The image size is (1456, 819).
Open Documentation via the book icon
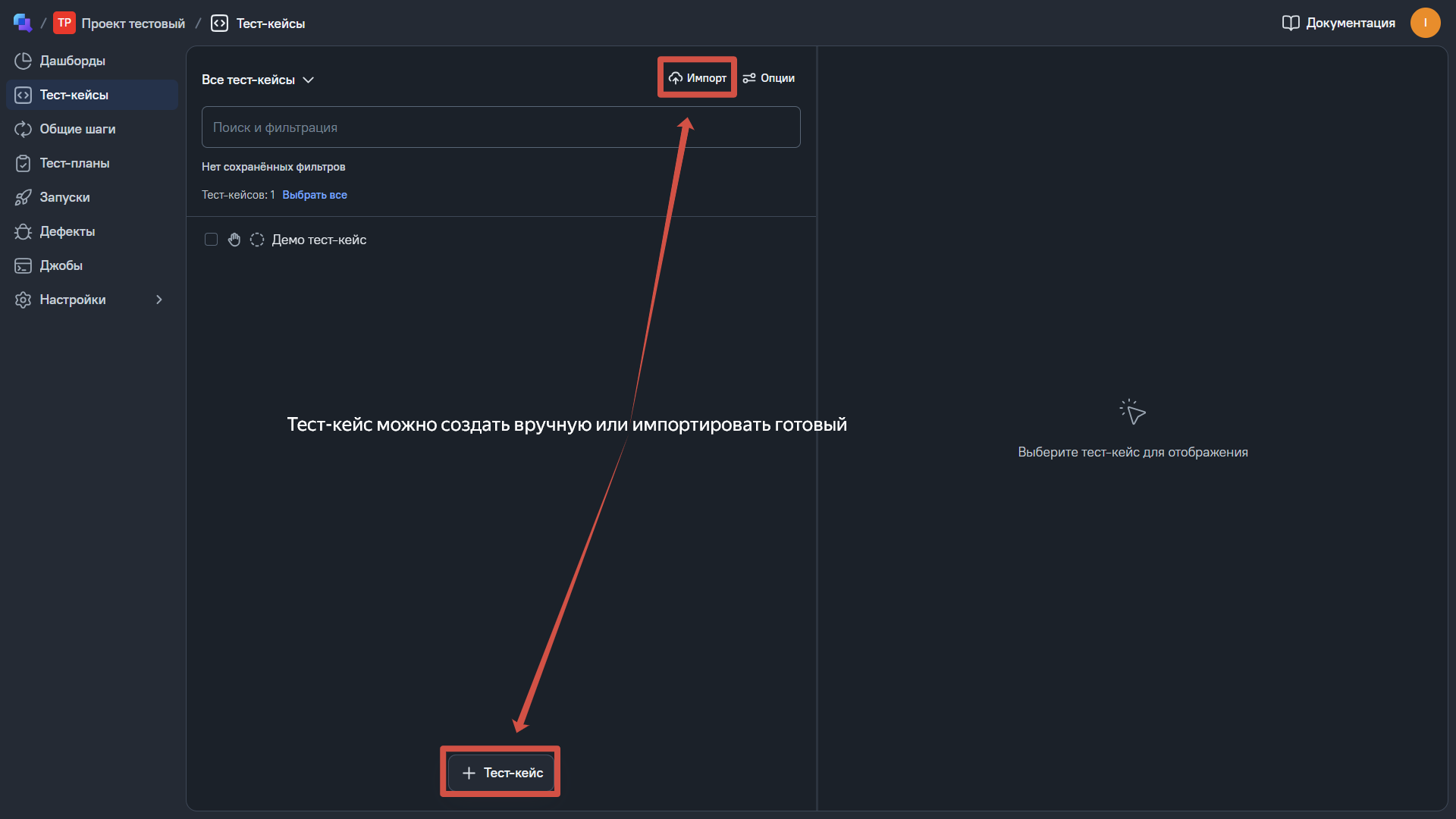pyautogui.click(x=1290, y=23)
